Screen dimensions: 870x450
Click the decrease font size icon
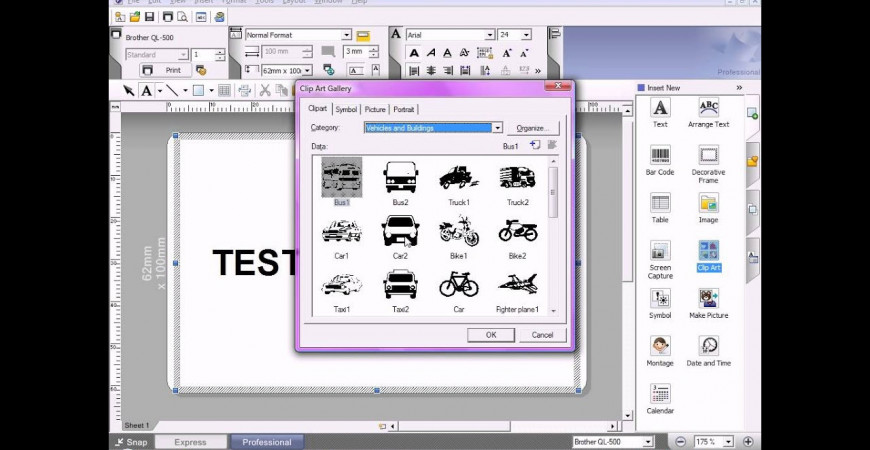point(524,53)
